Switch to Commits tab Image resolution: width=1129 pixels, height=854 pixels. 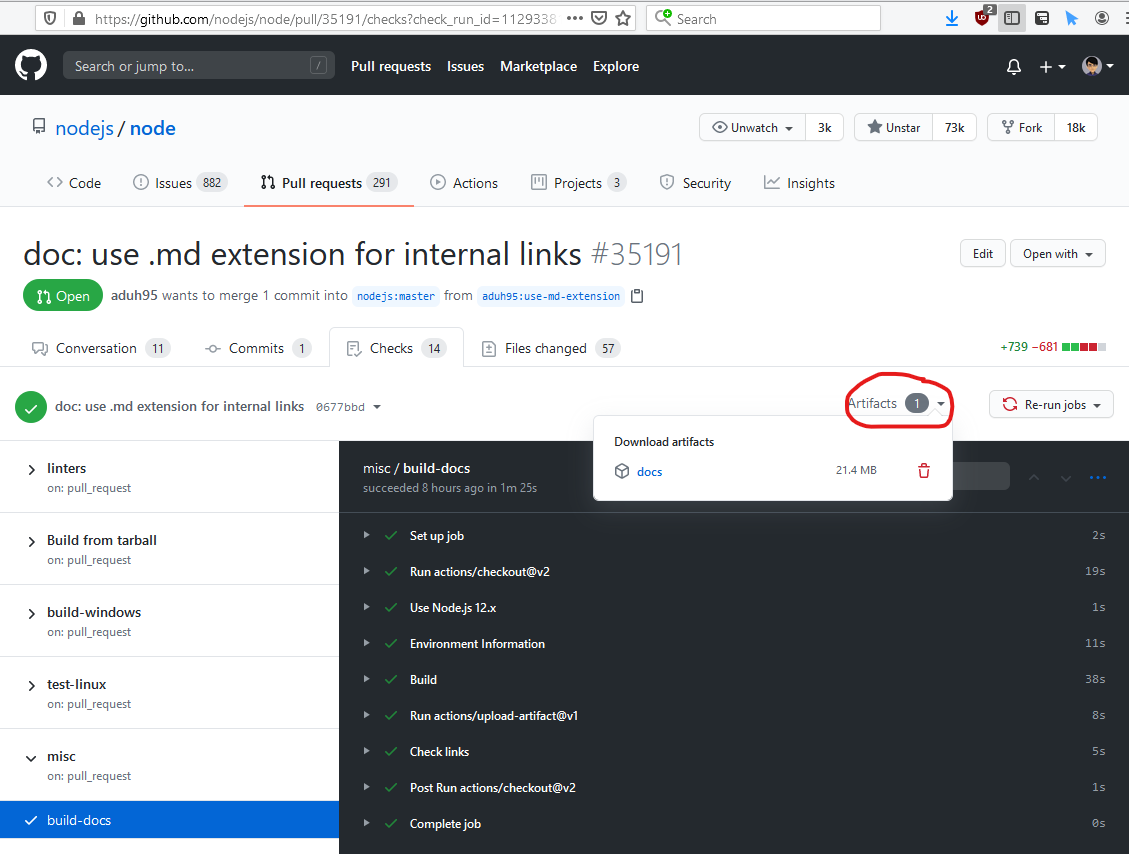tap(258, 349)
